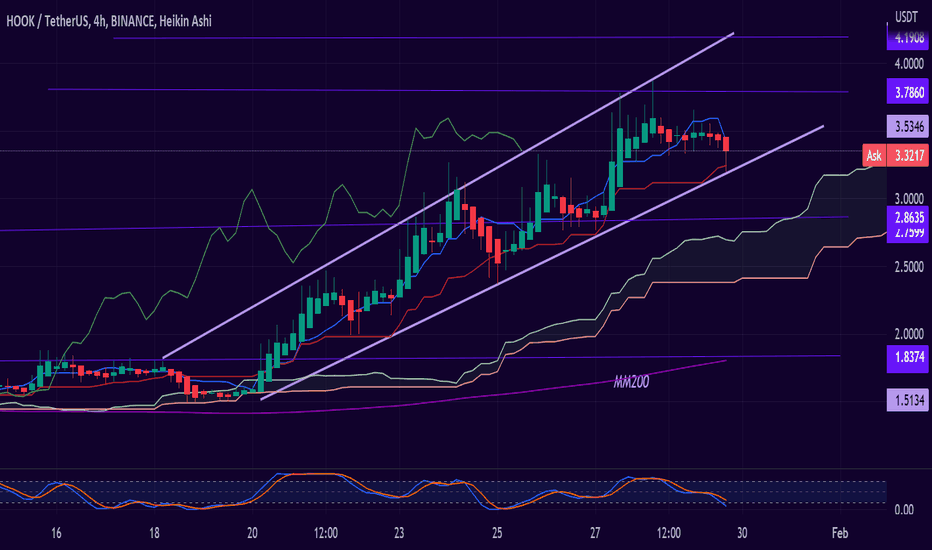Click date 25 on time axis

coord(497,533)
